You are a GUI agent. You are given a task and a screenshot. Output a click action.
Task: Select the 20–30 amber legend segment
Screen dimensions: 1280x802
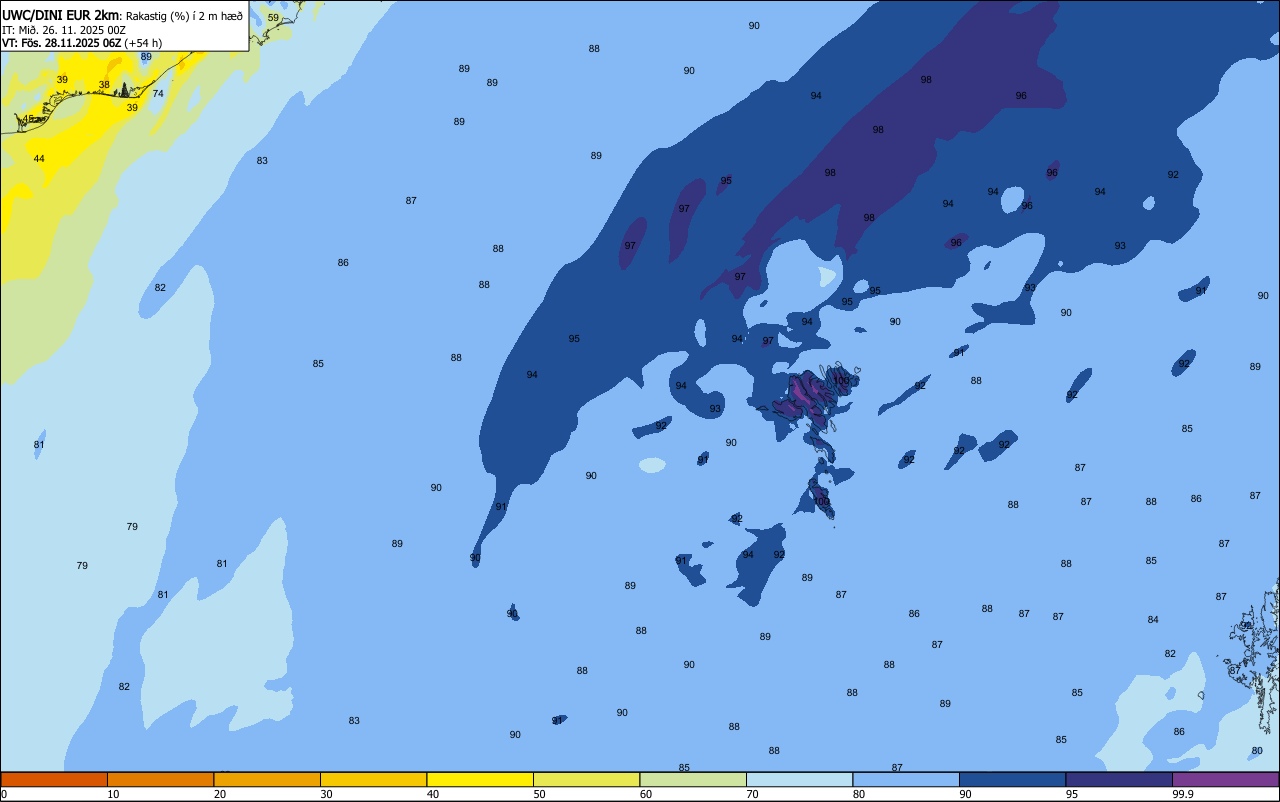[267, 779]
